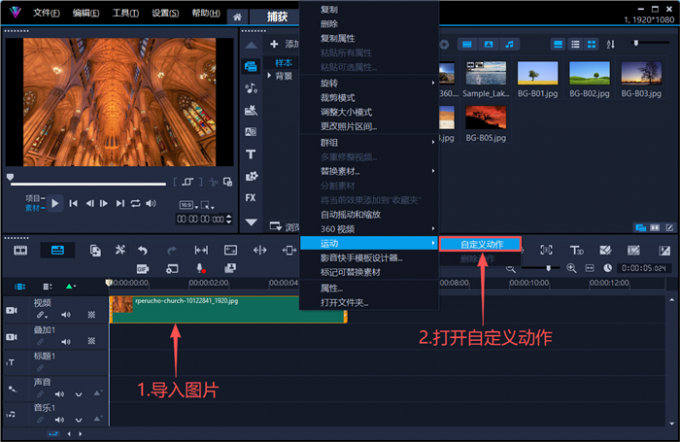
Task: Open the 3D title editor
Action: [x=576, y=250]
